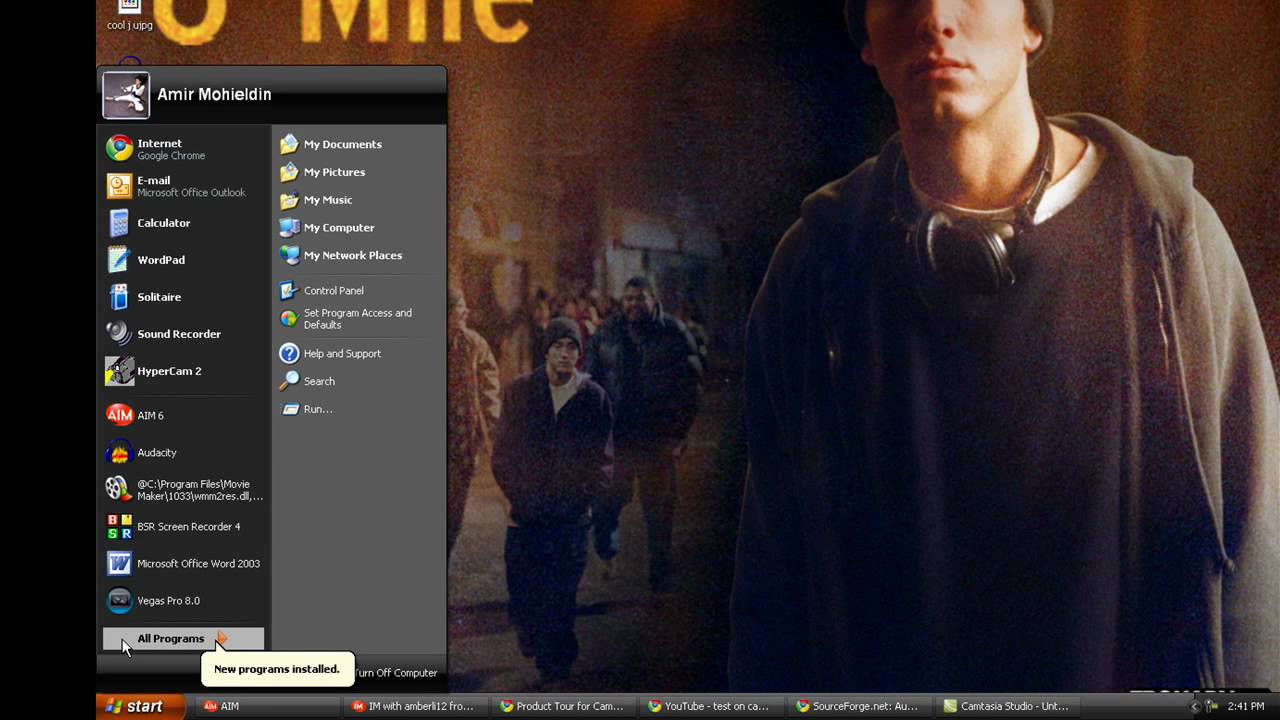Click Turn Off Computer button
1280x720 pixels.
click(395, 673)
